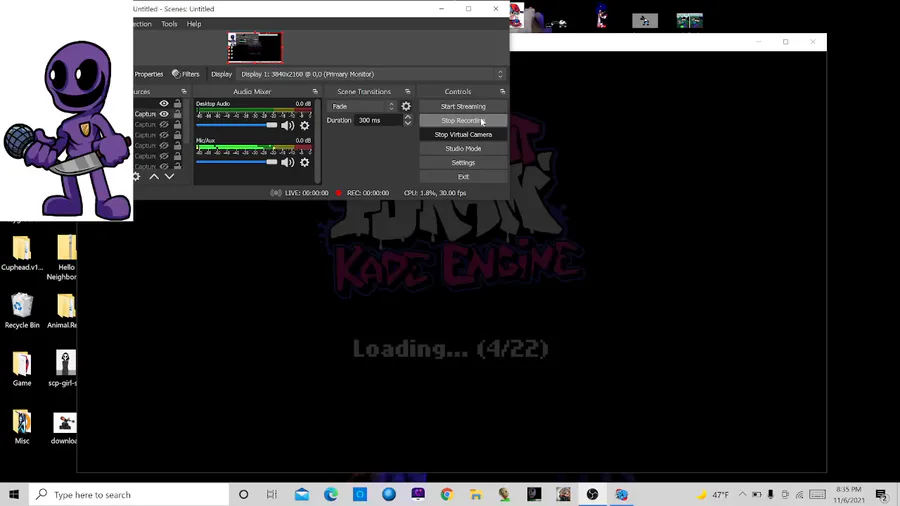Viewport: 900px width, 506px height.
Task: Click the CPU 1.8%, 30.00 fps text
Action: (x=435, y=193)
